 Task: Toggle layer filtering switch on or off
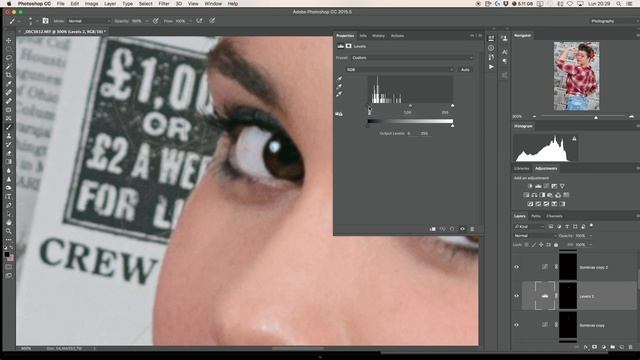(x=591, y=226)
